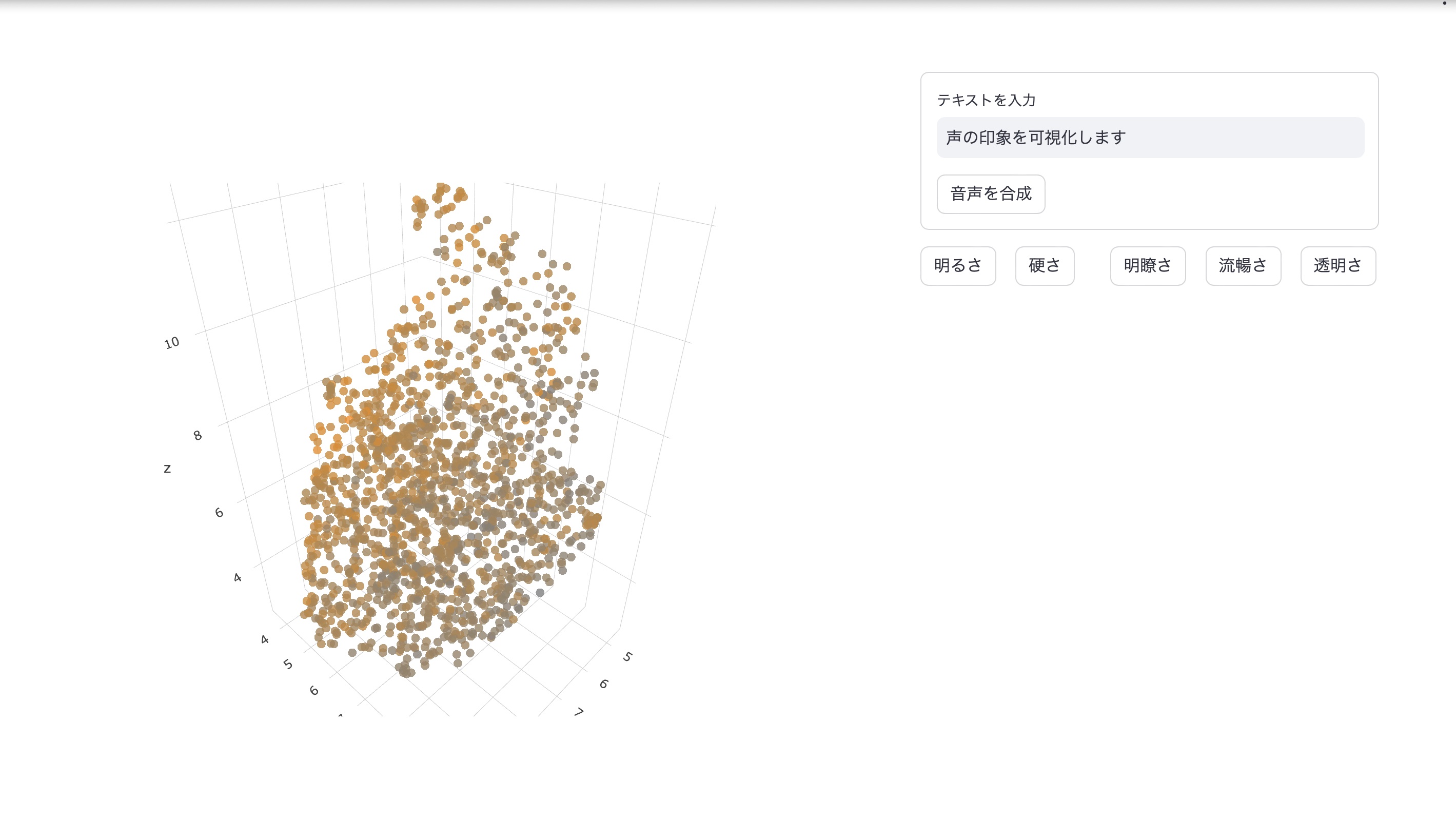Select the 明るさ button
The height and width of the screenshot is (818, 1456).
957,266
